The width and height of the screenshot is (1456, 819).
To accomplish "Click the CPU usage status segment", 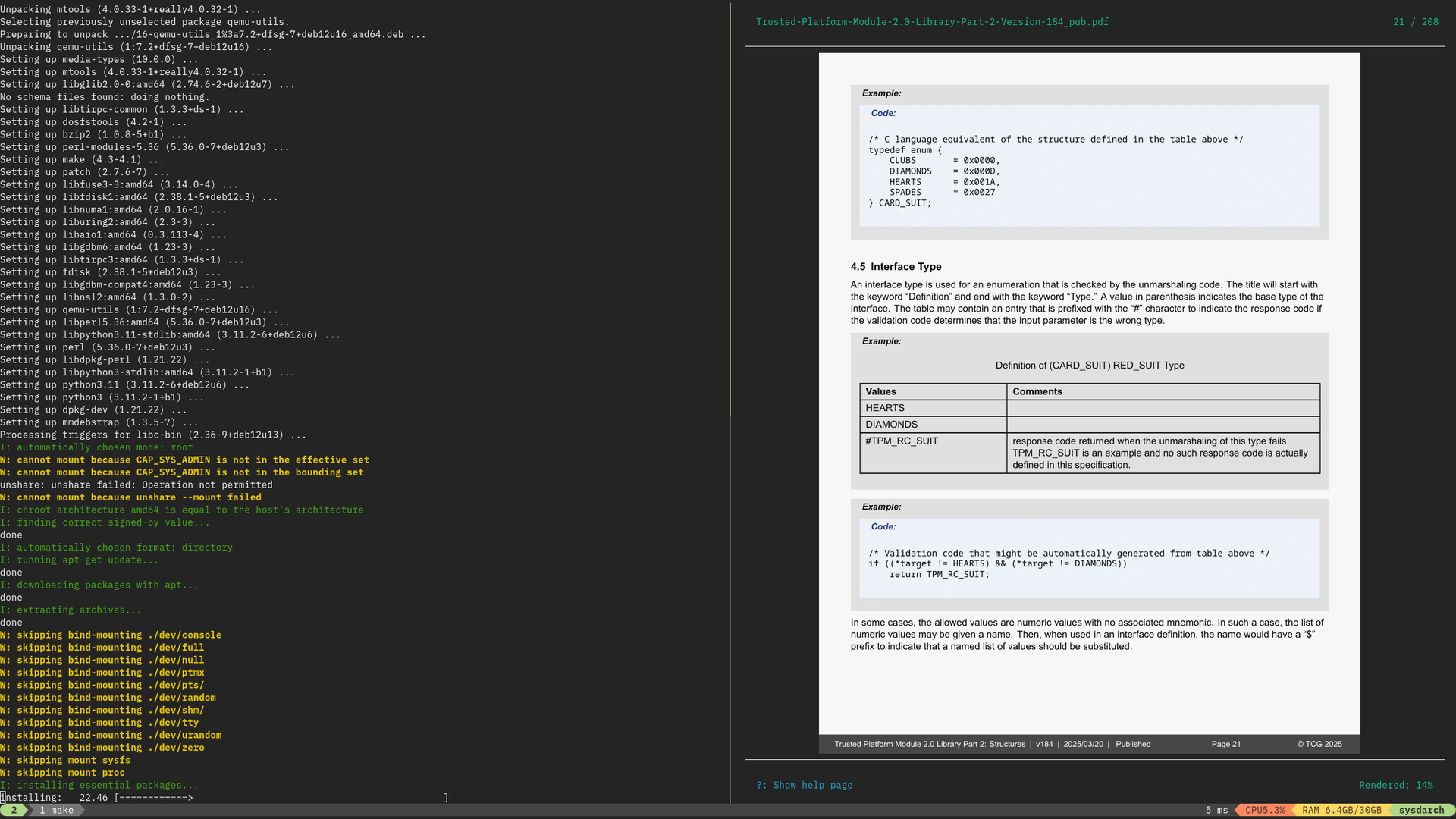I will (1264, 810).
